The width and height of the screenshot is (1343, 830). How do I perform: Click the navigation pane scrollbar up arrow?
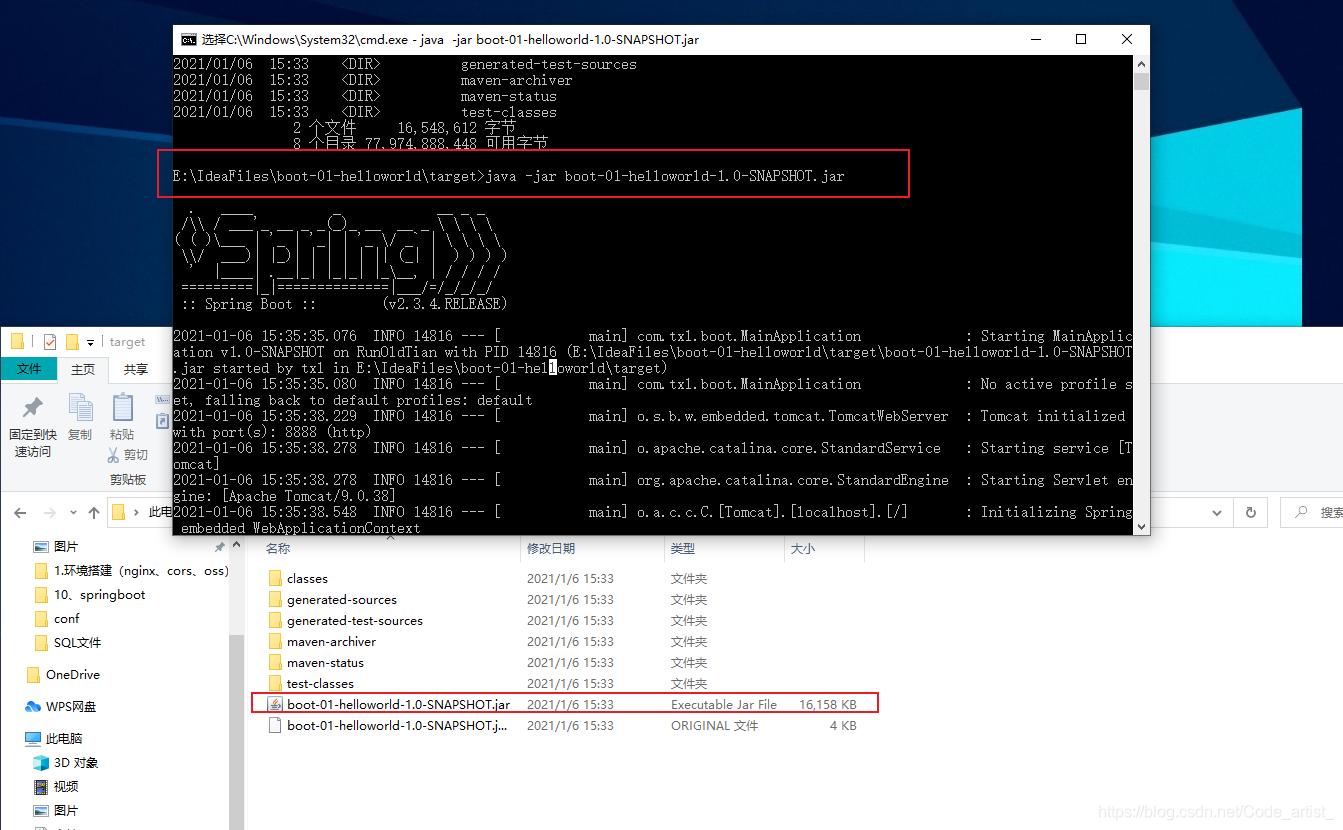(237, 546)
